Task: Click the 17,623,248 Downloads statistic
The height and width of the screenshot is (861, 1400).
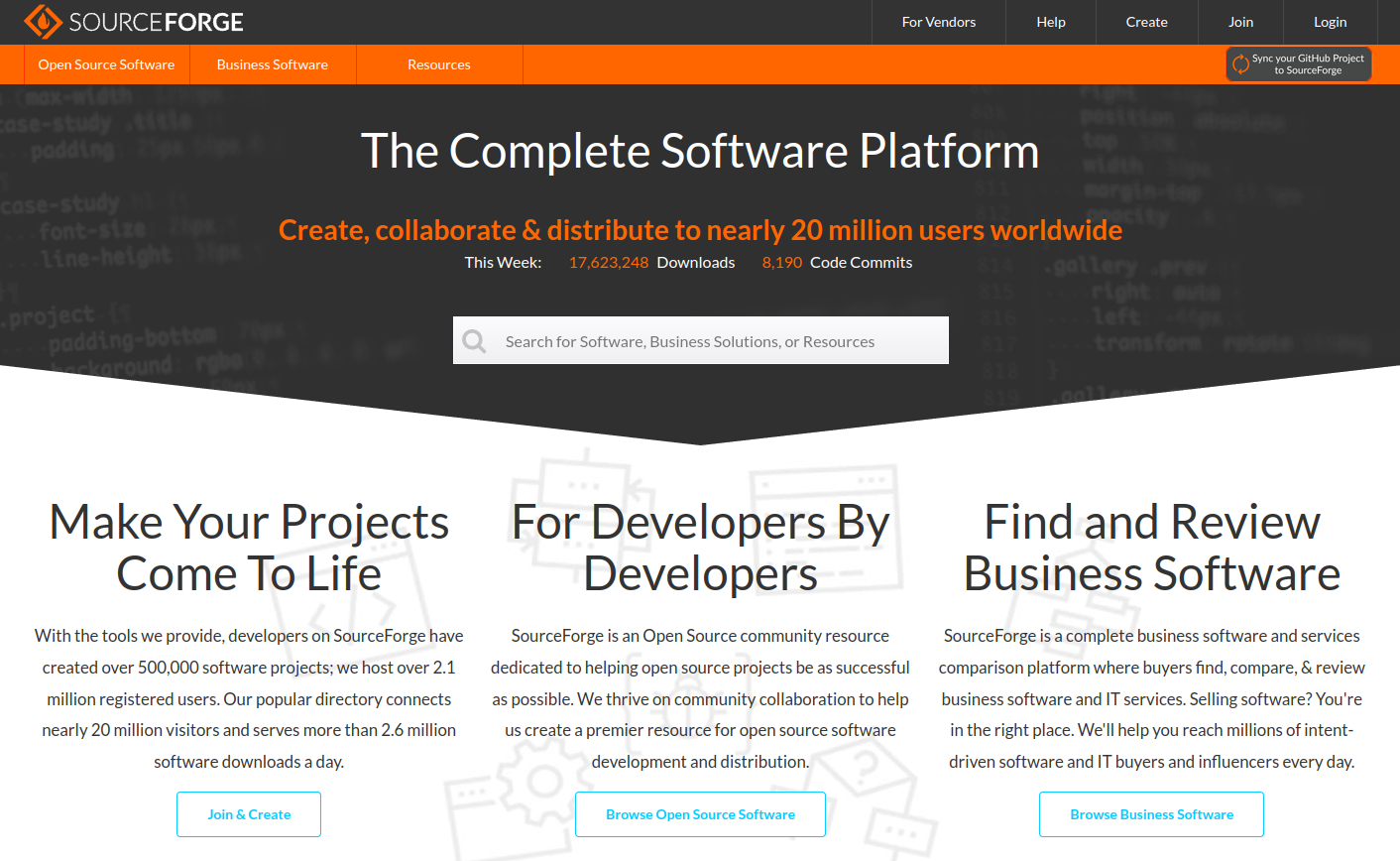Action: pyautogui.click(x=651, y=262)
